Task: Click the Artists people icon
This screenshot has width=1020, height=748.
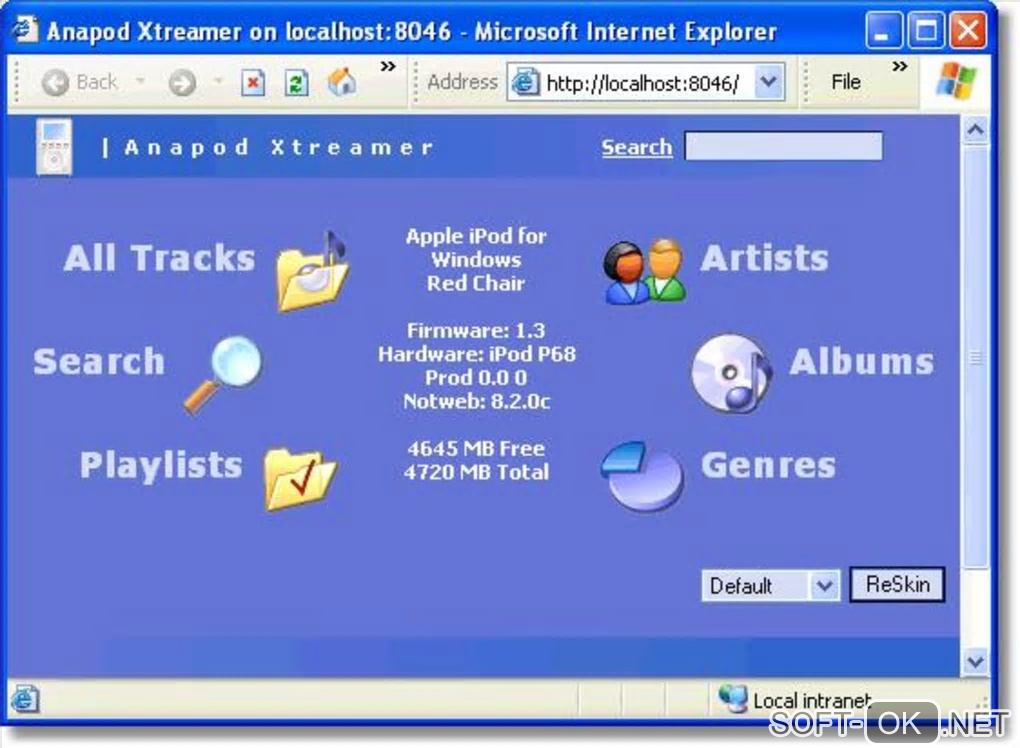Action: (x=644, y=272)
